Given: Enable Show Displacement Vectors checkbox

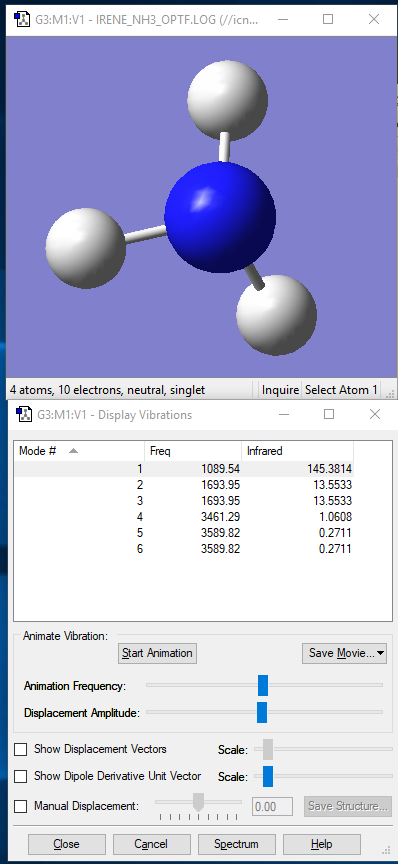Looking at the screenshot, I should 20,749.
